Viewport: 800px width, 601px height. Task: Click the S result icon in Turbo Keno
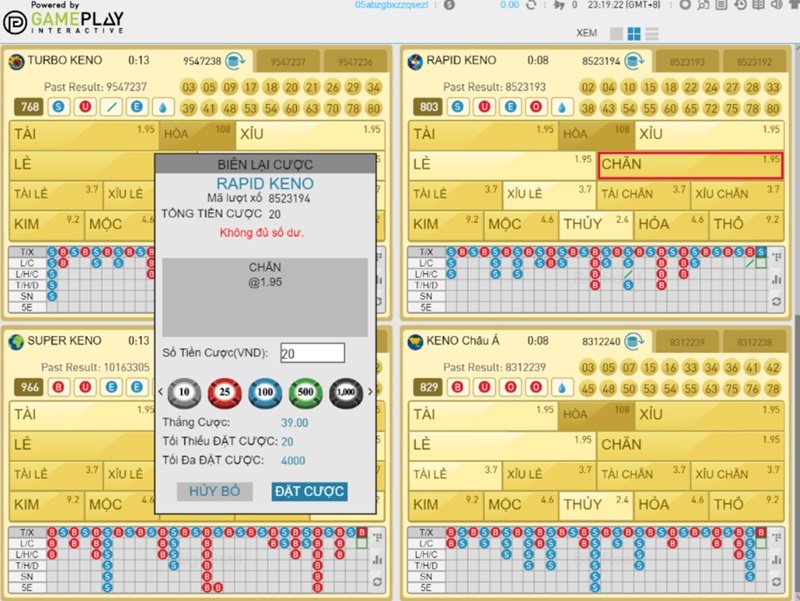[x=59, y=107]
